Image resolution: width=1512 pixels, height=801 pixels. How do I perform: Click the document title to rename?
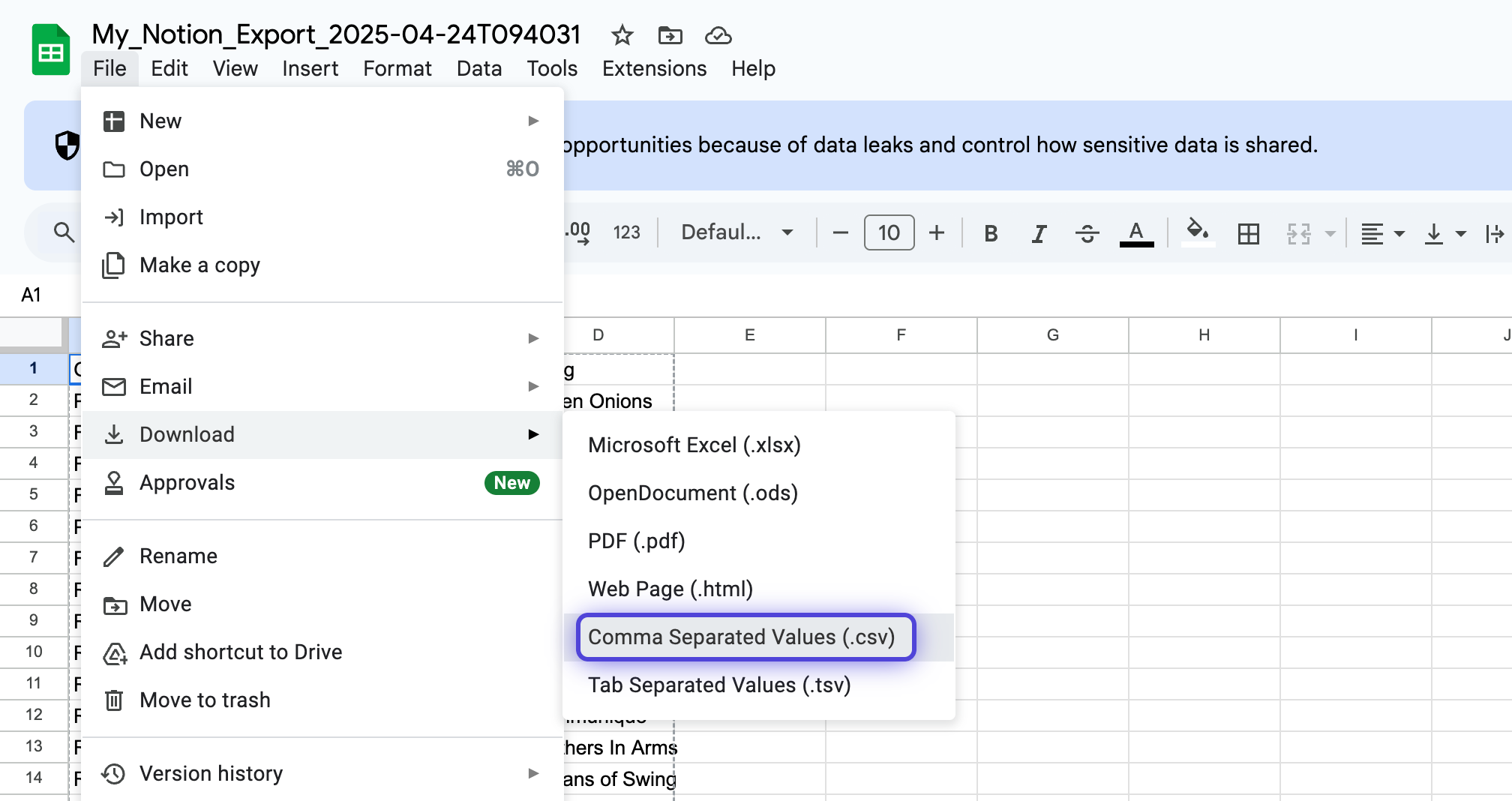[x=336, y=34]
